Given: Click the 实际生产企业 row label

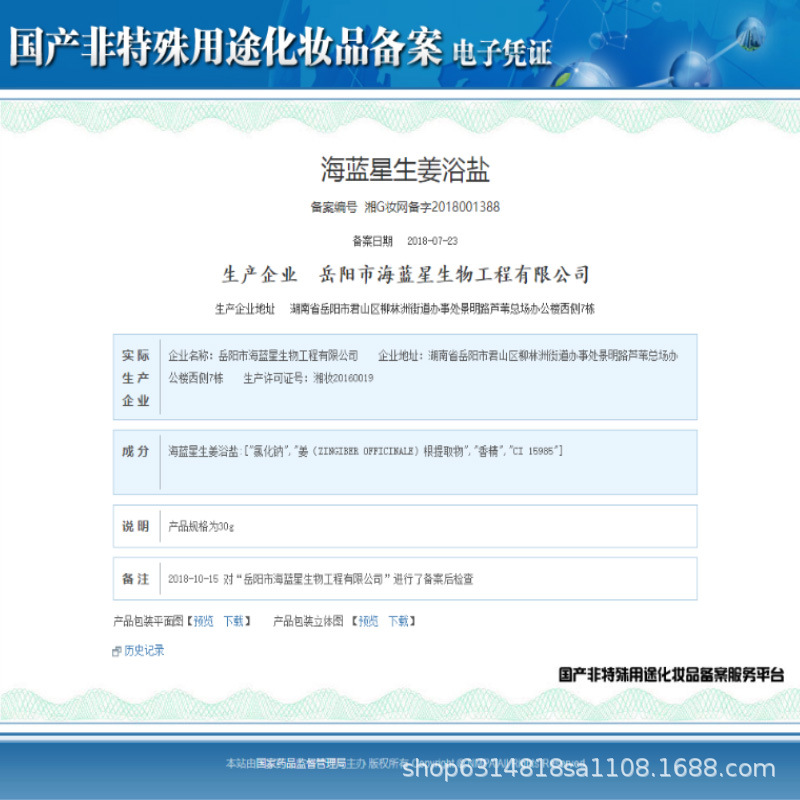Looking at the screenshot, I should click(136, 378).
